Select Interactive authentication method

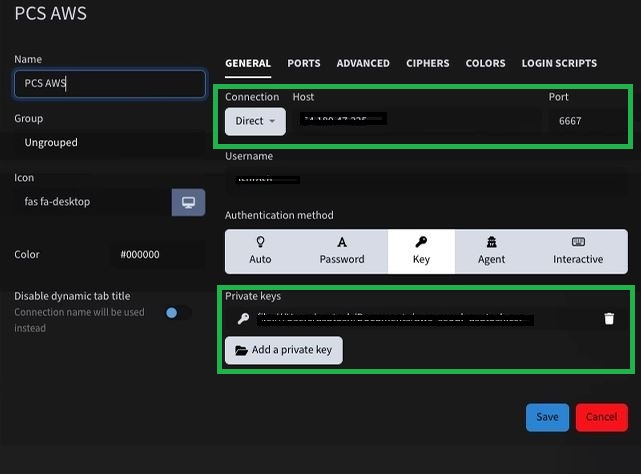tap(578, 251)
